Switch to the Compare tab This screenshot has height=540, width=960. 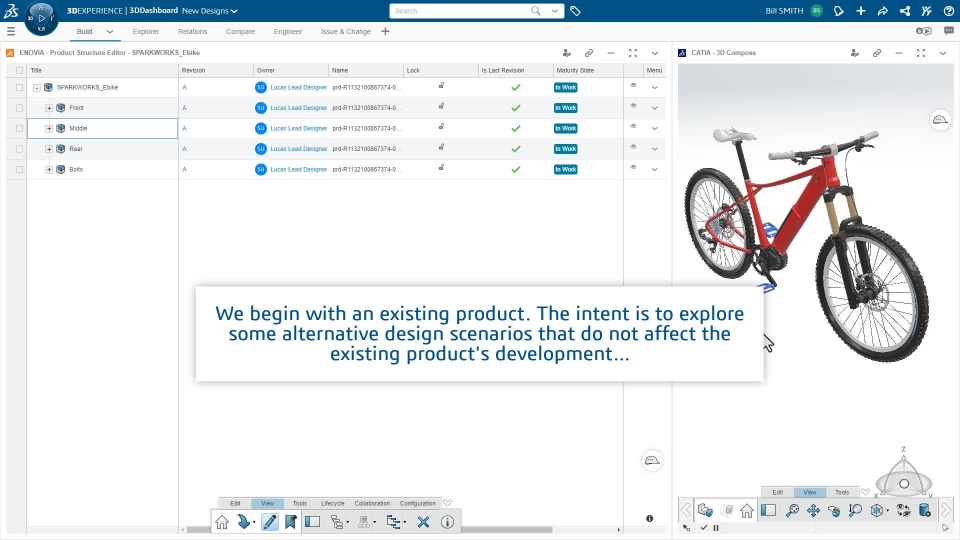tap(240, 31)
